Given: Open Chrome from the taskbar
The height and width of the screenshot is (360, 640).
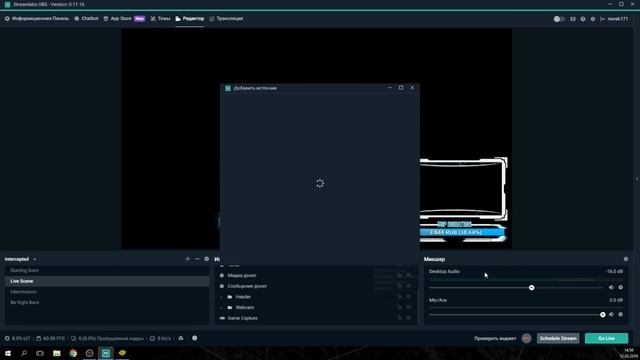Looking at the screenshot, I should point(73,353).
